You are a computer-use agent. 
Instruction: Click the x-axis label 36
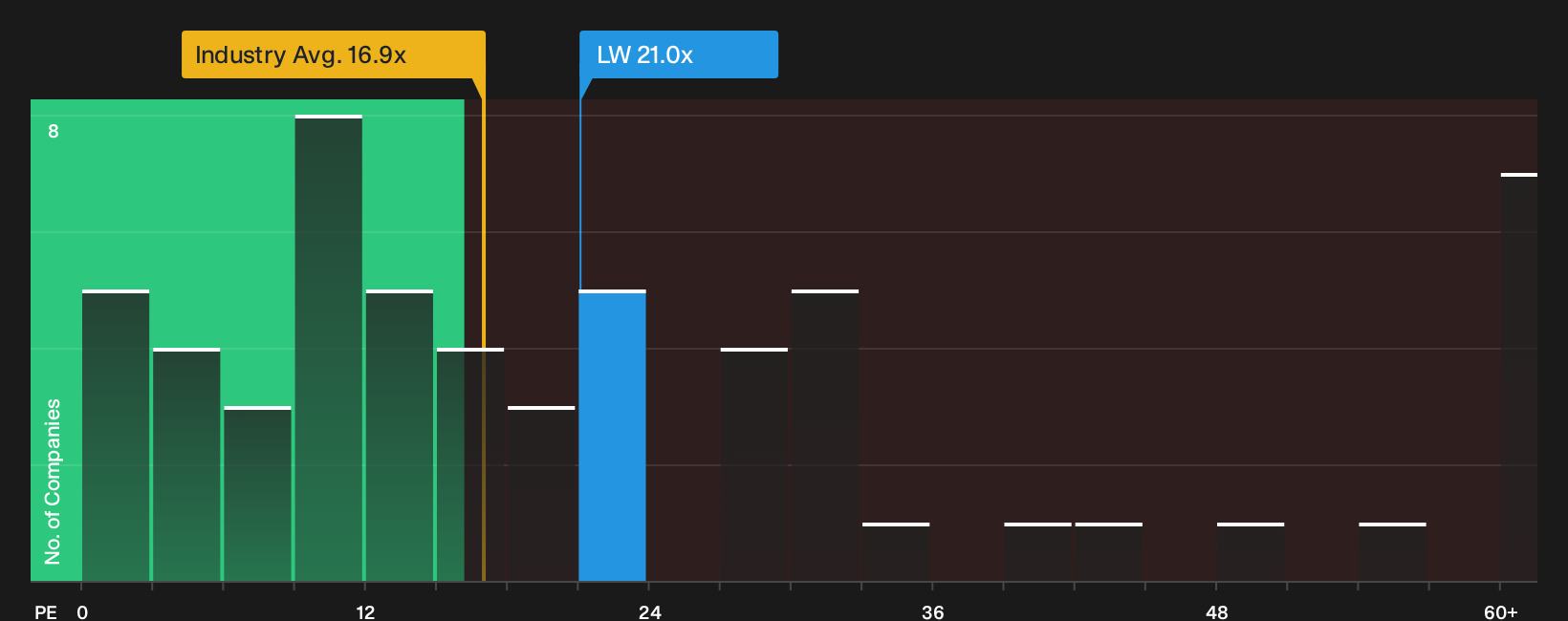[x=933, y=611]
